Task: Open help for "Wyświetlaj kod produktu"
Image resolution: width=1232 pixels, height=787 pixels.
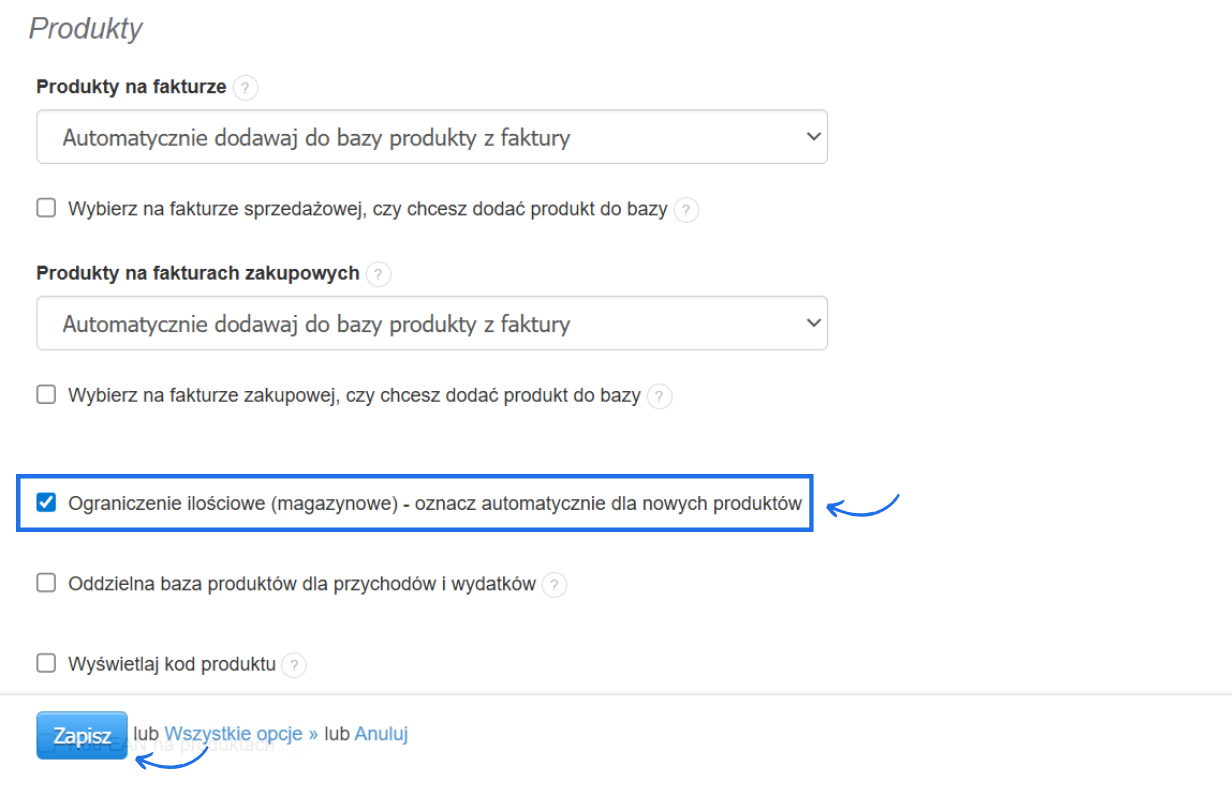Action: pos(294,664)
